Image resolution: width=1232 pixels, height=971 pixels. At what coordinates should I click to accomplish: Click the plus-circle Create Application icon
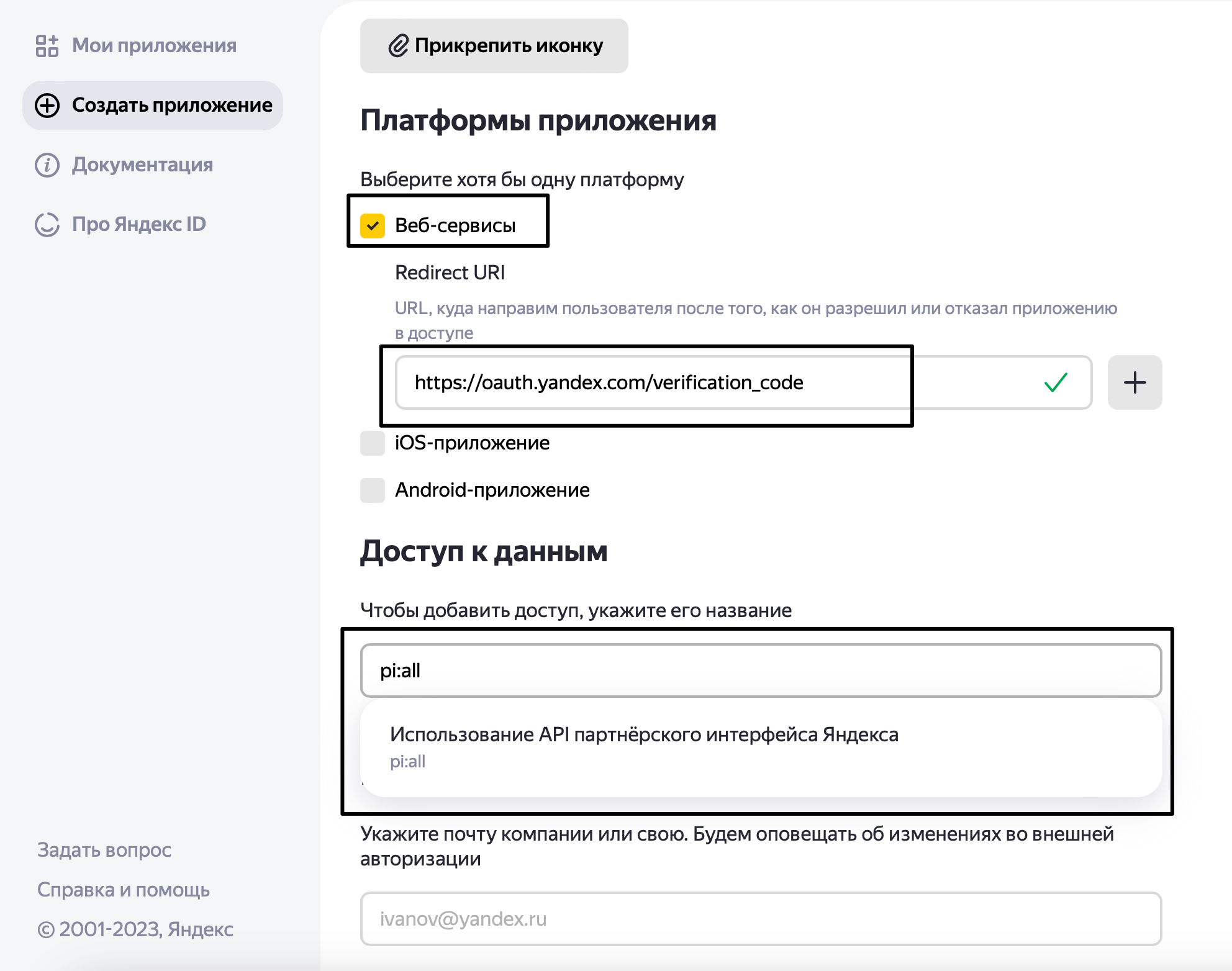pos(47,105)
